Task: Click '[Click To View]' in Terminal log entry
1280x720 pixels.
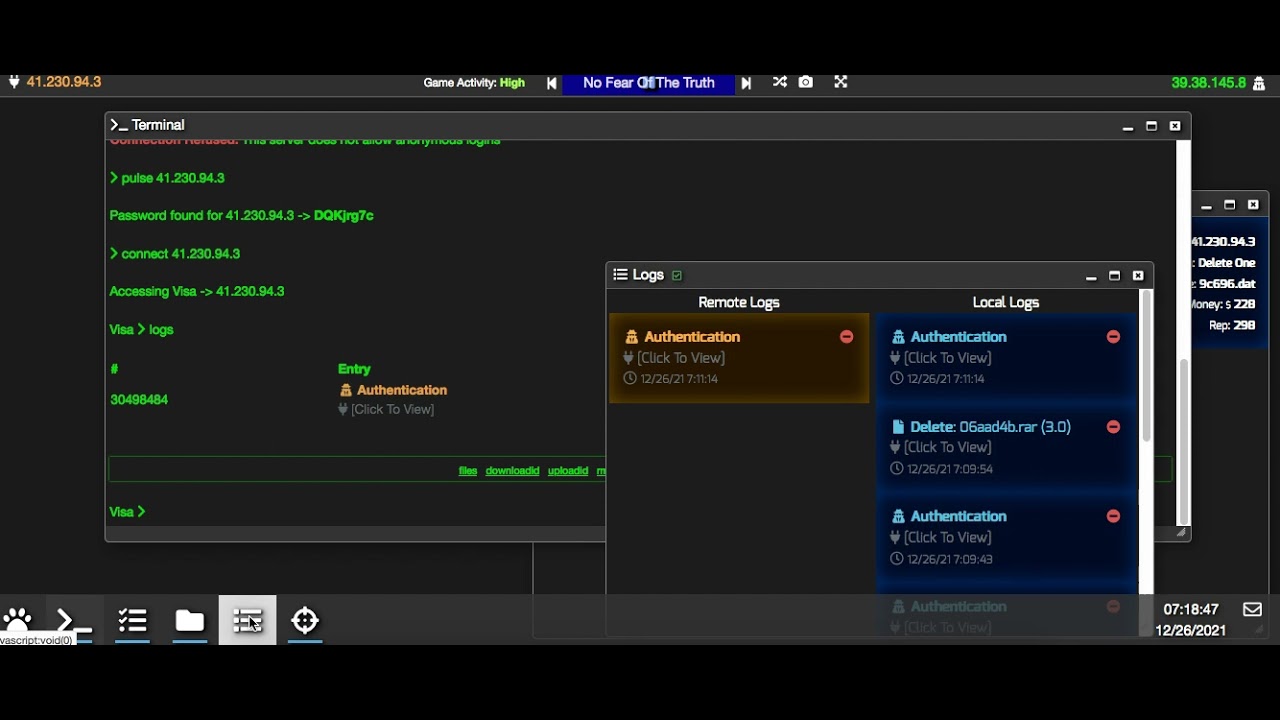Action: pos(392,409)
